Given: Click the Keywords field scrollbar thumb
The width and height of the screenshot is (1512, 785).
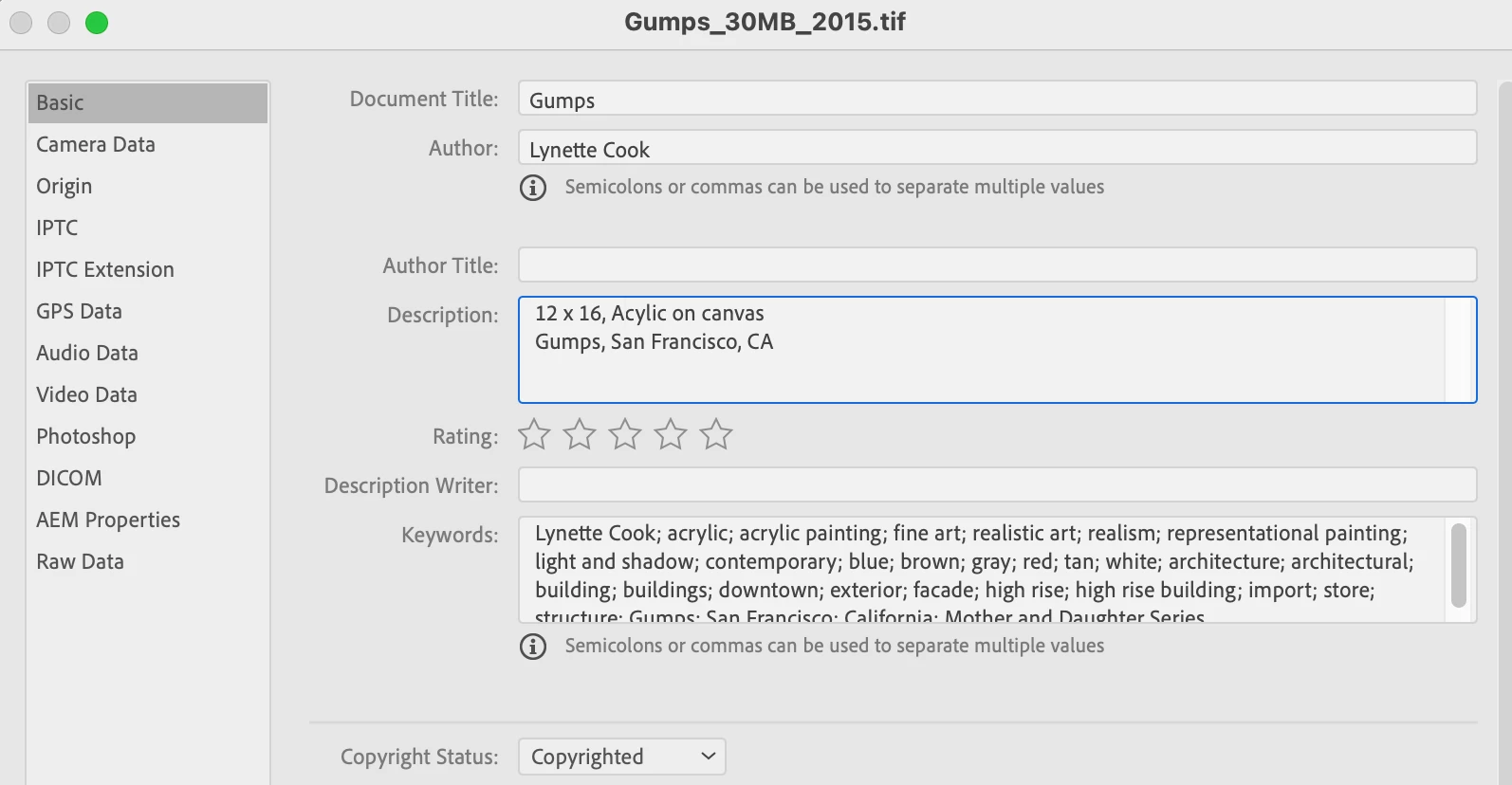Looking at the screenshot, I should (1459, 566).
